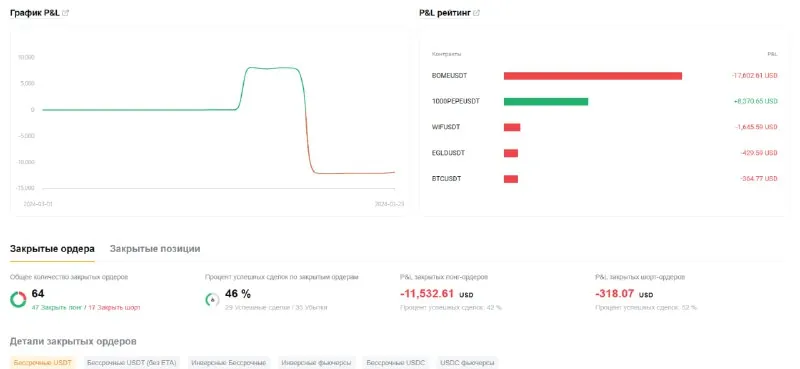800x369 pixels.
Task: Open the График P&L external link icon
Action: pos(65,13)
